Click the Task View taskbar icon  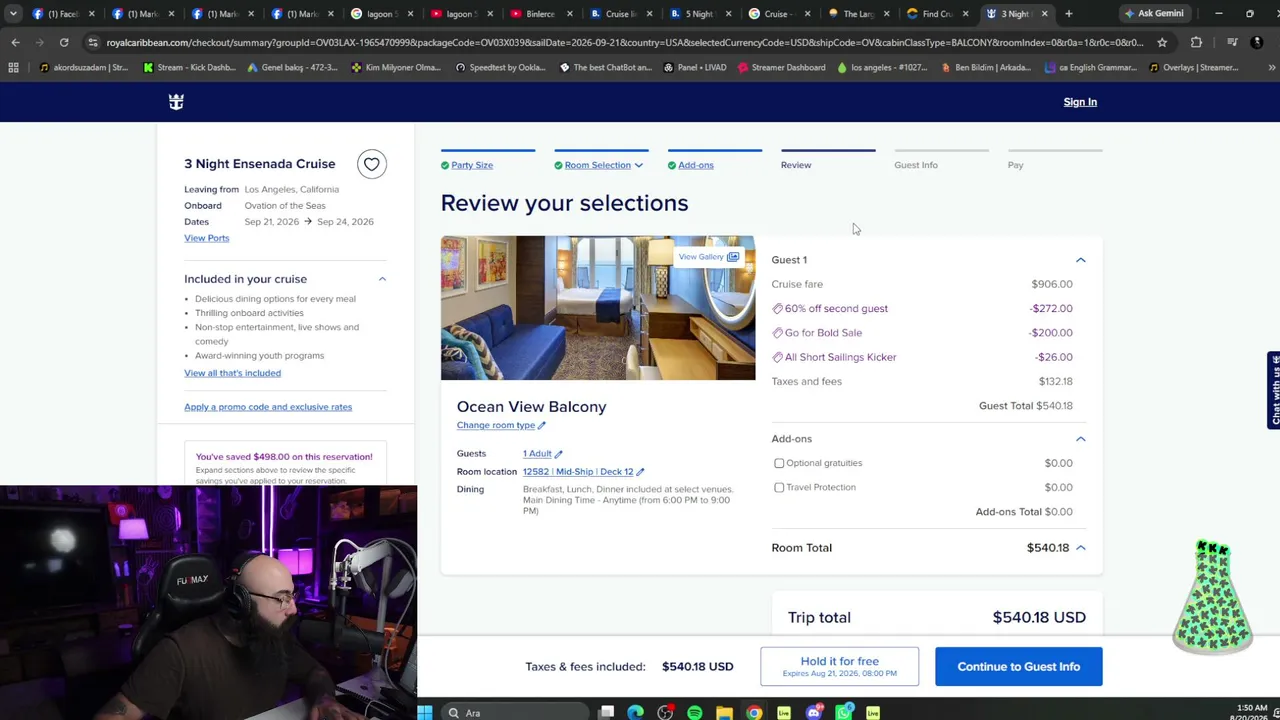point(606,713)
